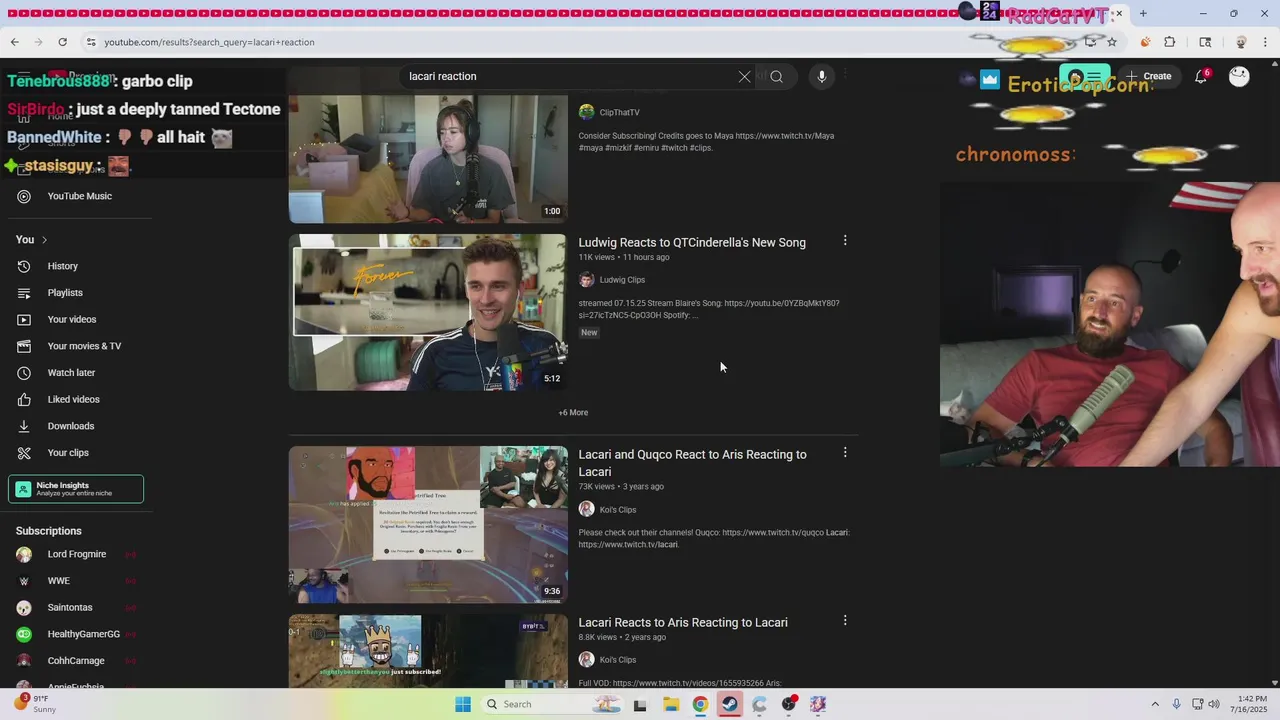Open 'Ludwig Reacts to QTCinderella's New Song' title
This screenshot has width=1280, height=720.
point(692,243)
